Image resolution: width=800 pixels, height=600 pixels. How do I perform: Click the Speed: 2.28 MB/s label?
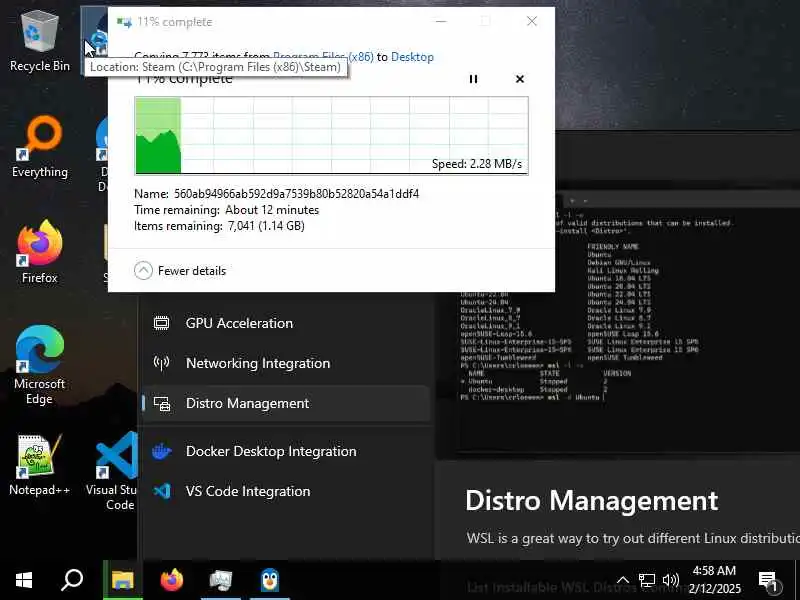477,164
